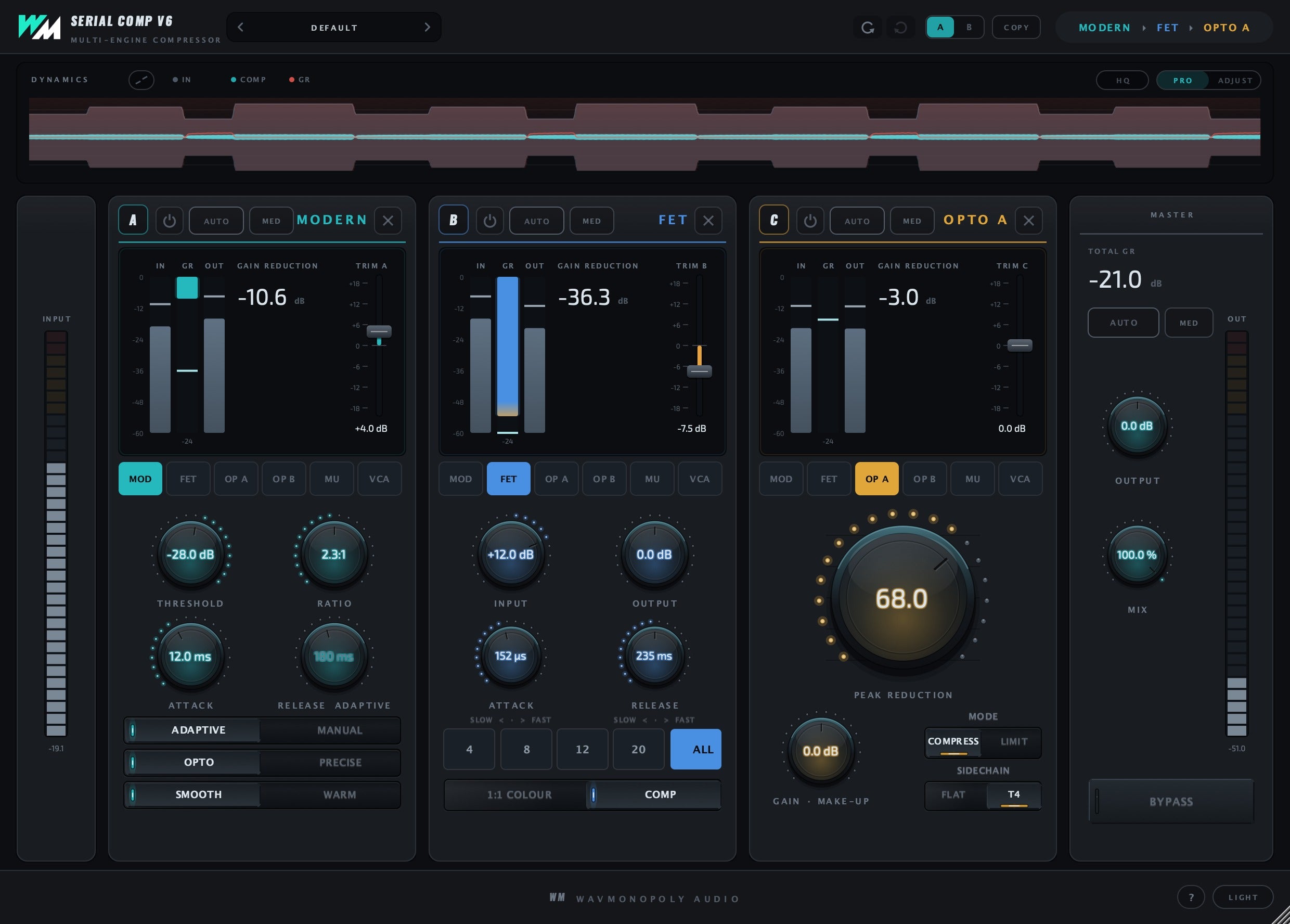Screen dimensions: 1290x924
Task: Click the master Output knob at 0.0 dB
Action: click(x=1137, y=426)
